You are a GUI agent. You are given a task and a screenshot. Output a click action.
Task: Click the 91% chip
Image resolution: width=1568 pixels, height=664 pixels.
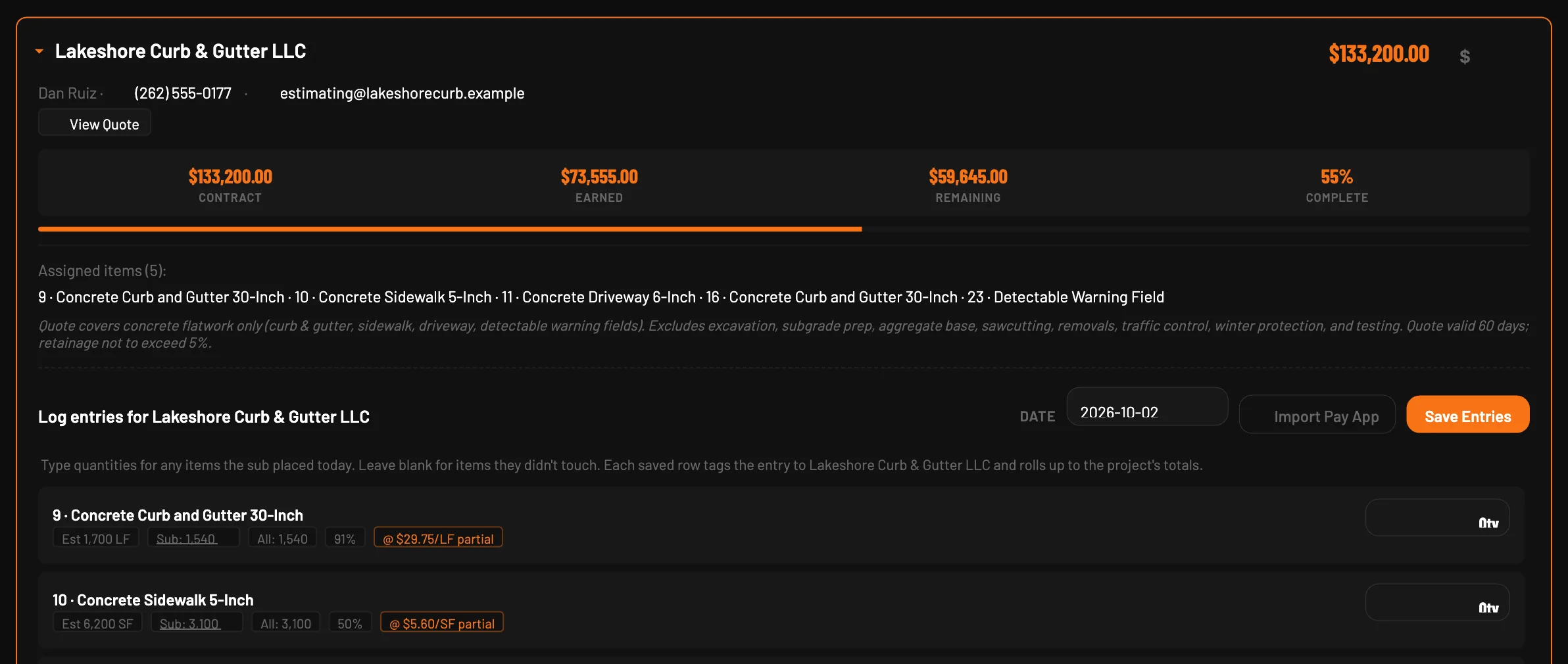point(345,537)
